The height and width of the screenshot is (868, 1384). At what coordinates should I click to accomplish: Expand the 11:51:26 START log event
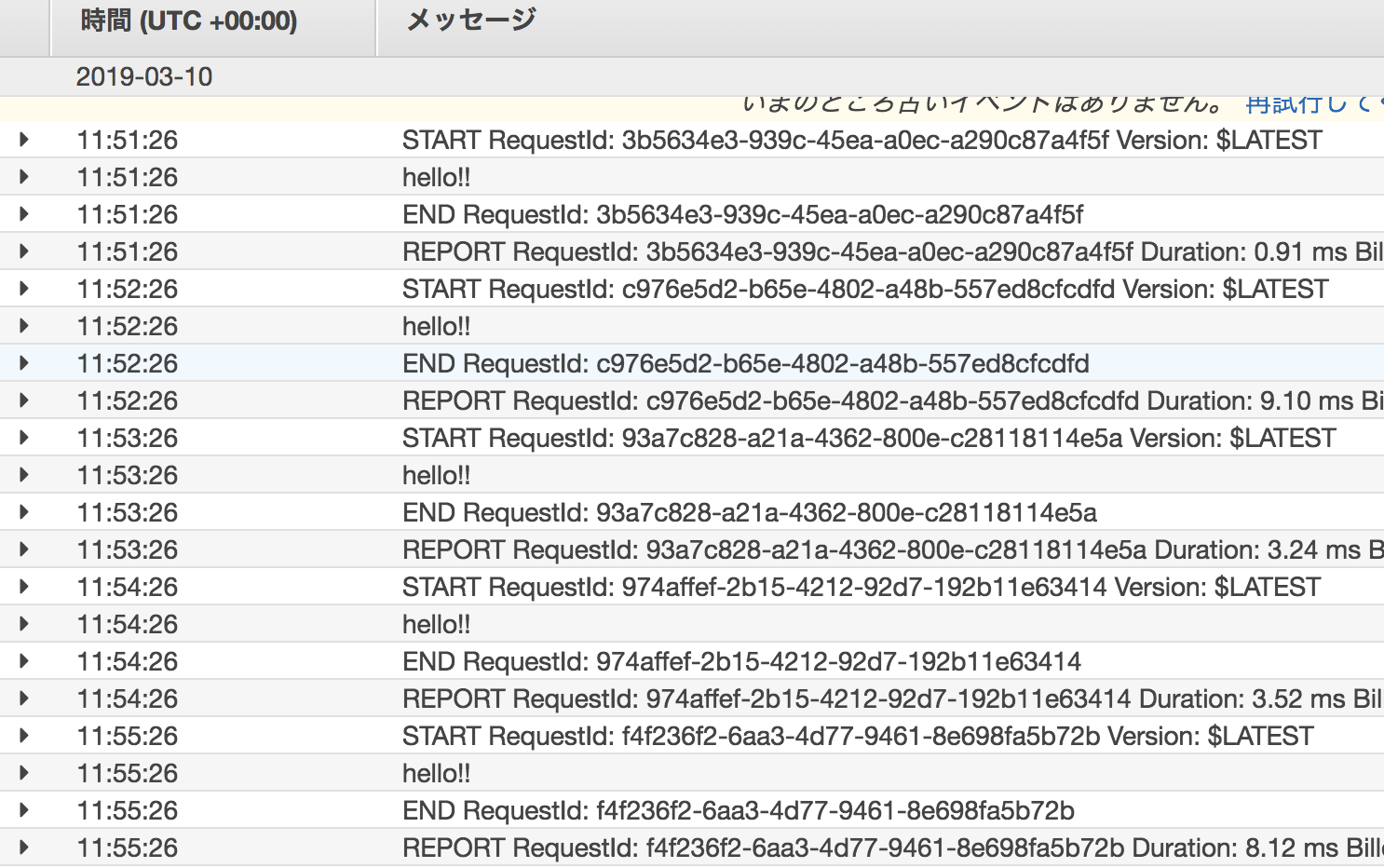click(23, 140)
